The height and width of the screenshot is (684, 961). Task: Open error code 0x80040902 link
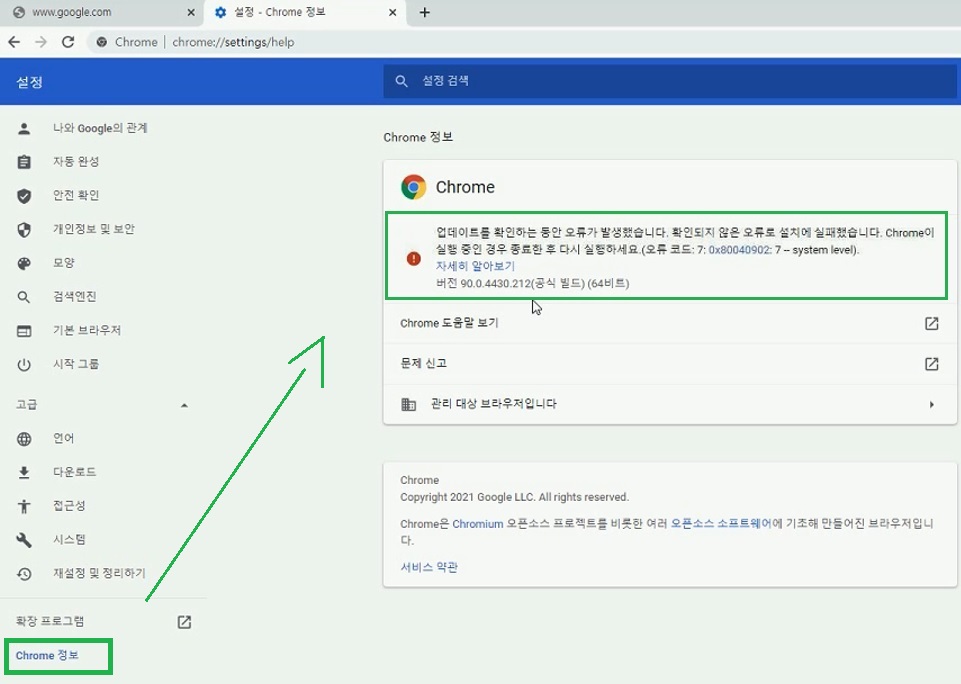[x=739, y=249]
